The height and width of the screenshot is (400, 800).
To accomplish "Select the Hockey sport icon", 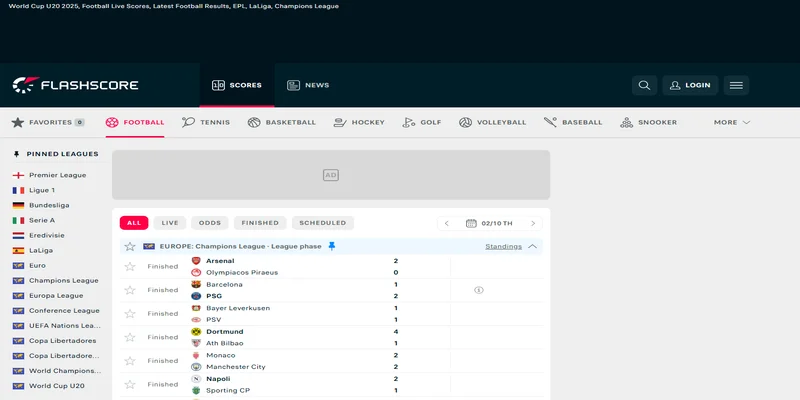I will [340, 122].
